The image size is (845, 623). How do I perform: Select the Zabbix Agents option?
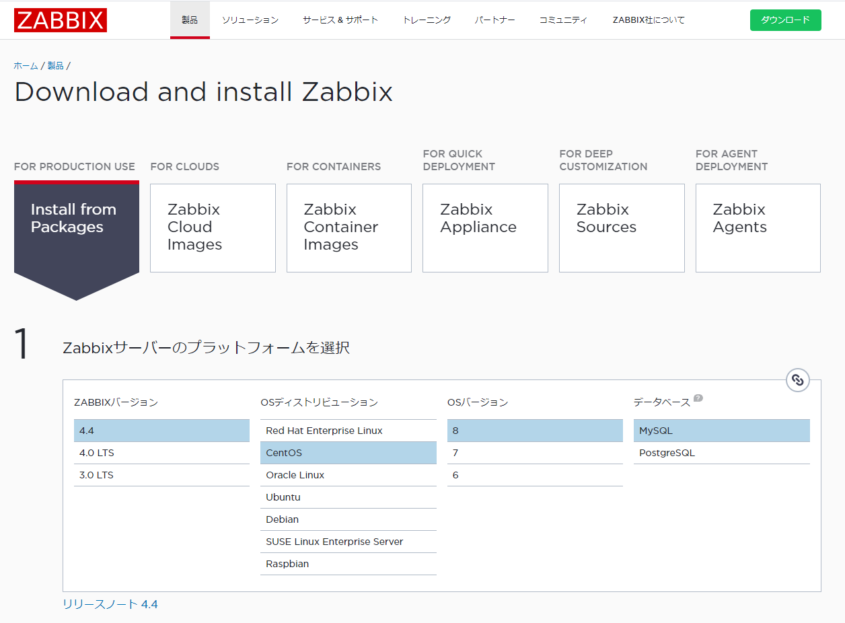(x=757, y=227)
